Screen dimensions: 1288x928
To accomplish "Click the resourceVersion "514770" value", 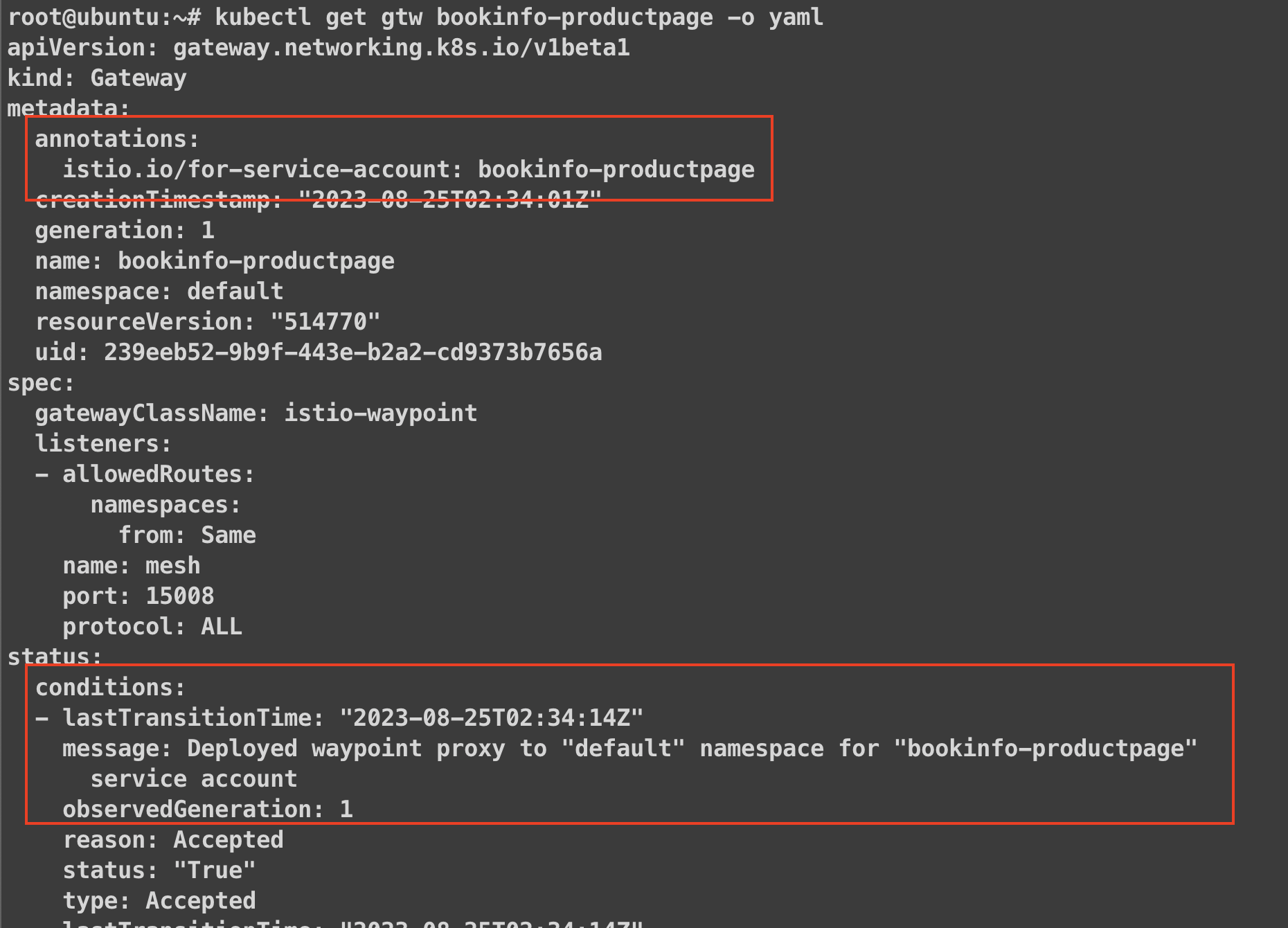I will point(325,321).
